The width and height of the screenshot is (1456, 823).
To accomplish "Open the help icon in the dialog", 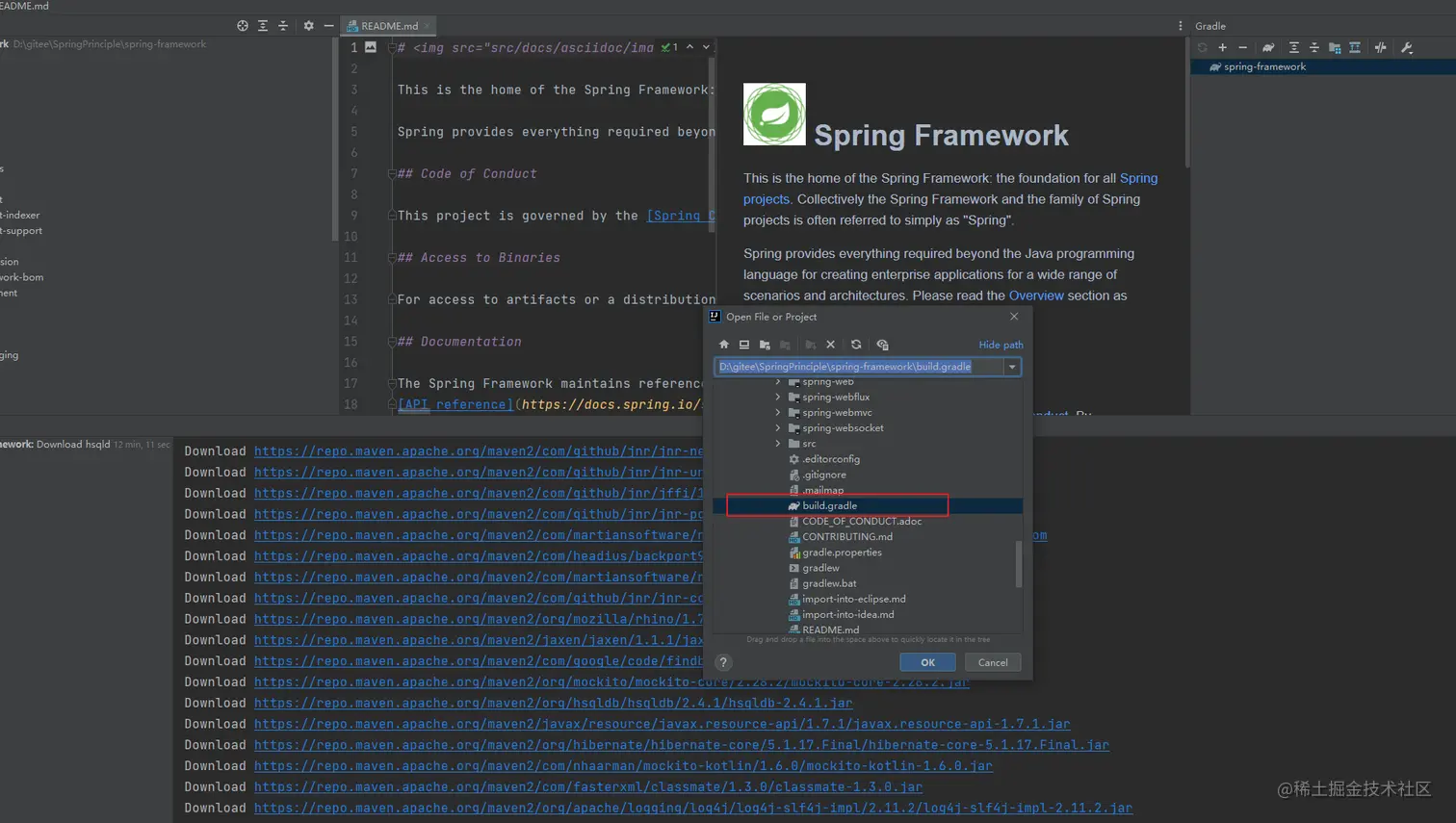I will (723, 662).
